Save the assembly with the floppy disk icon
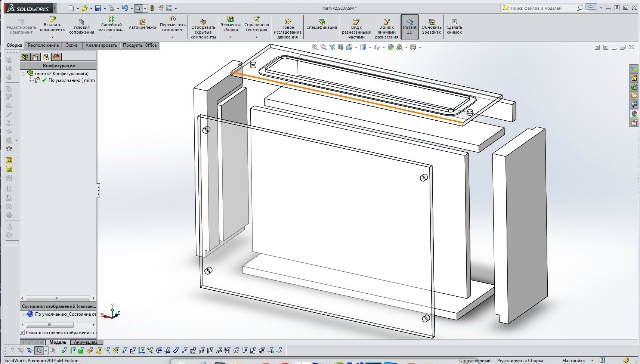640x364 pixels. (98, 8)
